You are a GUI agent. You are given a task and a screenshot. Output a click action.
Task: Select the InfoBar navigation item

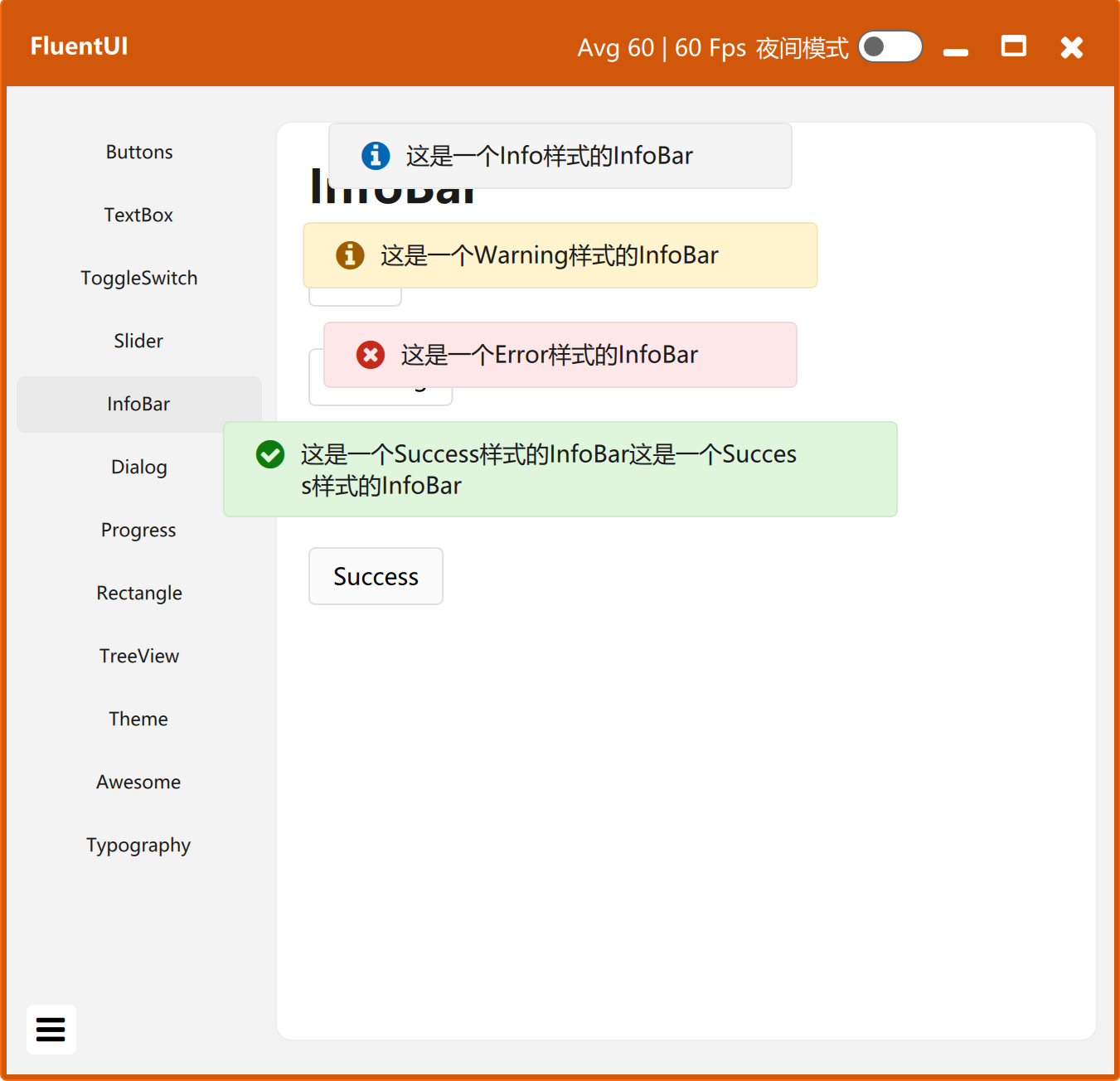(x=139, y=404)
